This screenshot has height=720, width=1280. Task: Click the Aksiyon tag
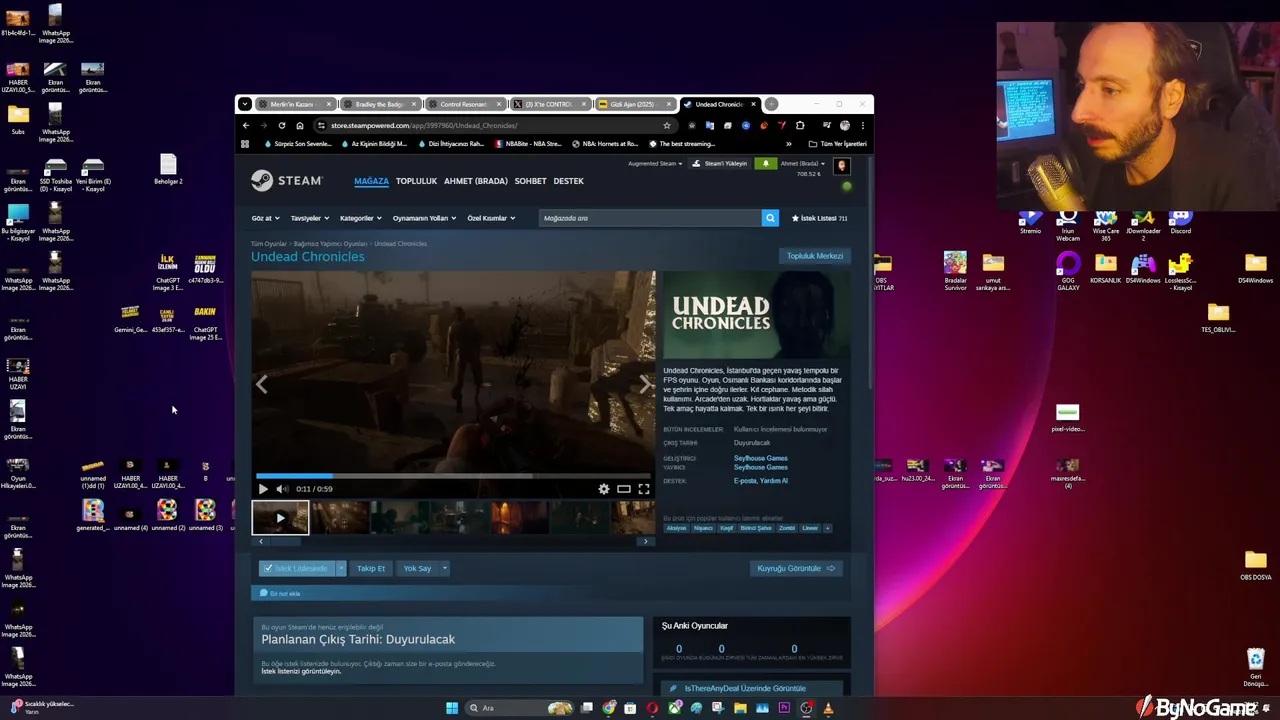(677, 528)
